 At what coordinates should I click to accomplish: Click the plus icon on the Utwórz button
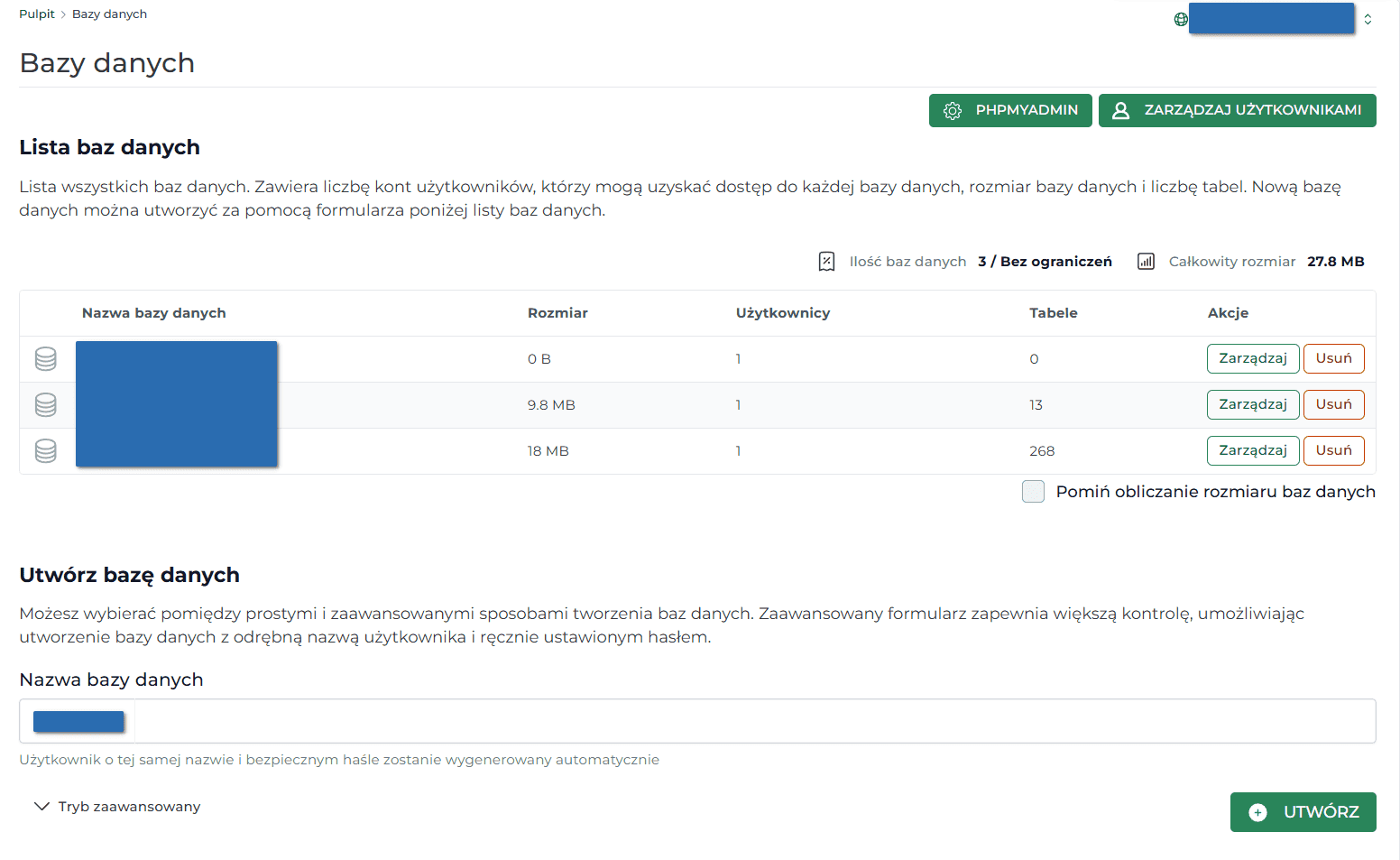[x=1257, y=812]
